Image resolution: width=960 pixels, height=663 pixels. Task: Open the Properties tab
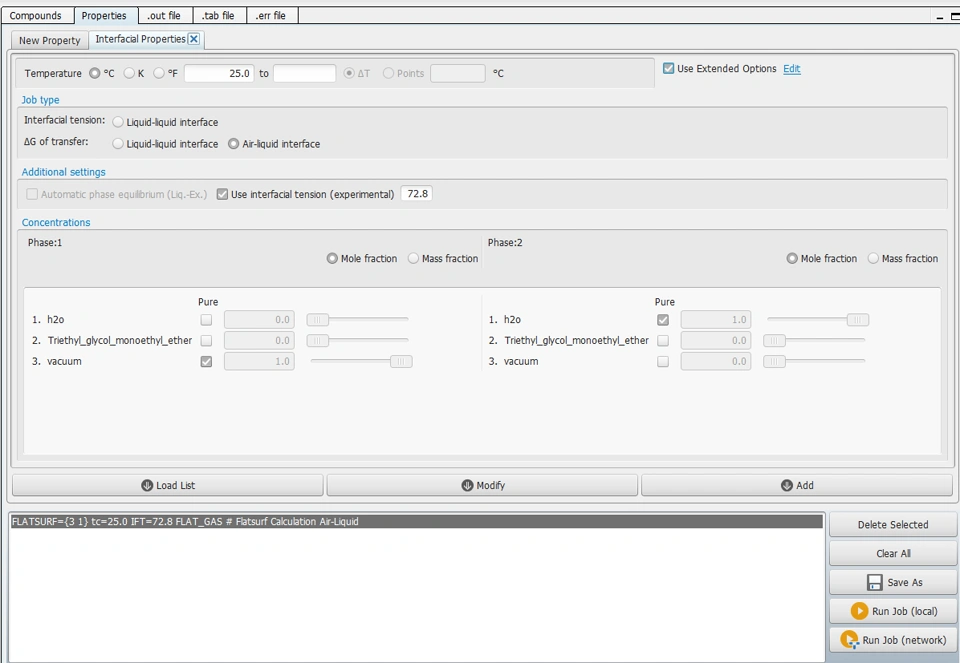104,15
